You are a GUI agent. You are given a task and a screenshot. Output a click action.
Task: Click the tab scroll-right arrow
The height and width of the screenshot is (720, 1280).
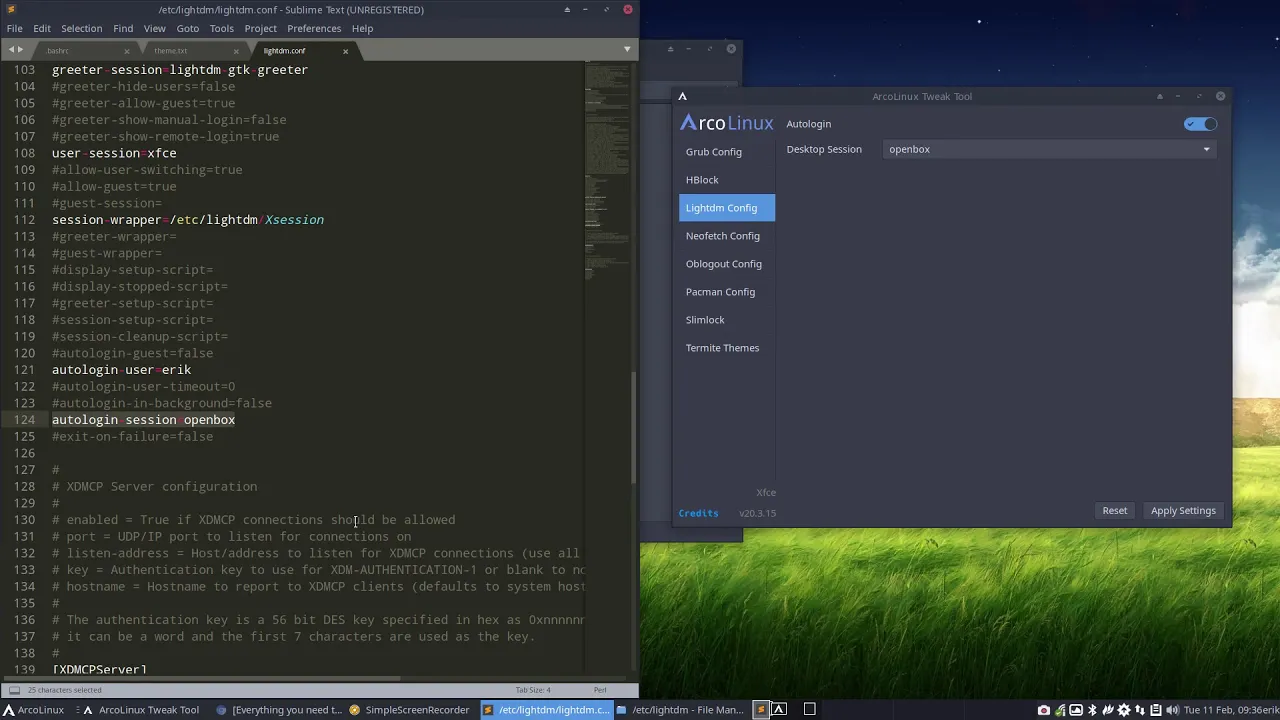tap(20, 50)
